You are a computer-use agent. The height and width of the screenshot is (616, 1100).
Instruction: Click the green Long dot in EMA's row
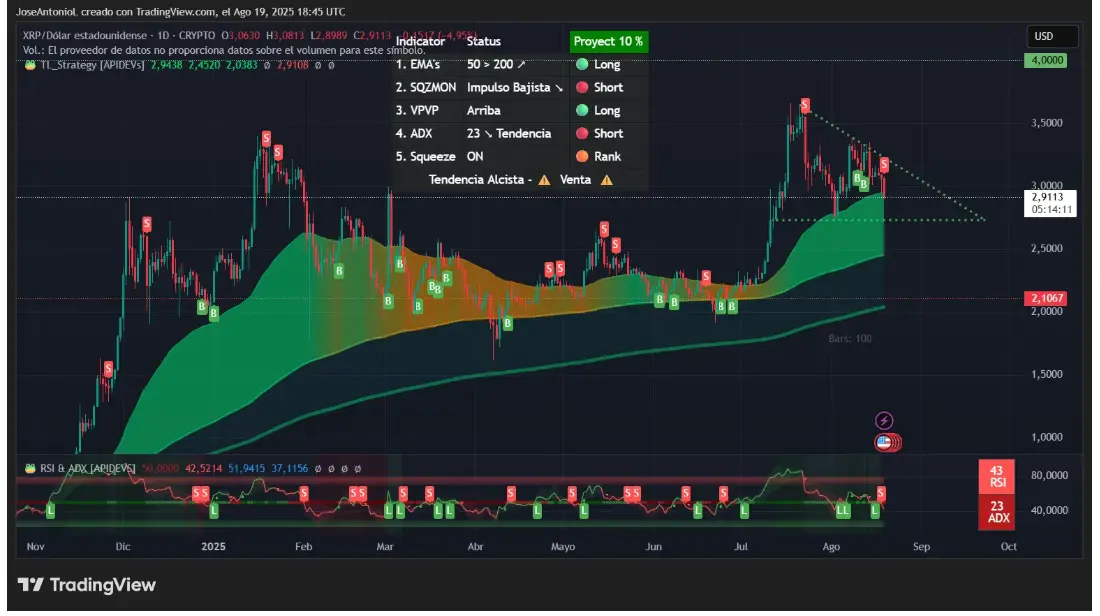[582, 65]
